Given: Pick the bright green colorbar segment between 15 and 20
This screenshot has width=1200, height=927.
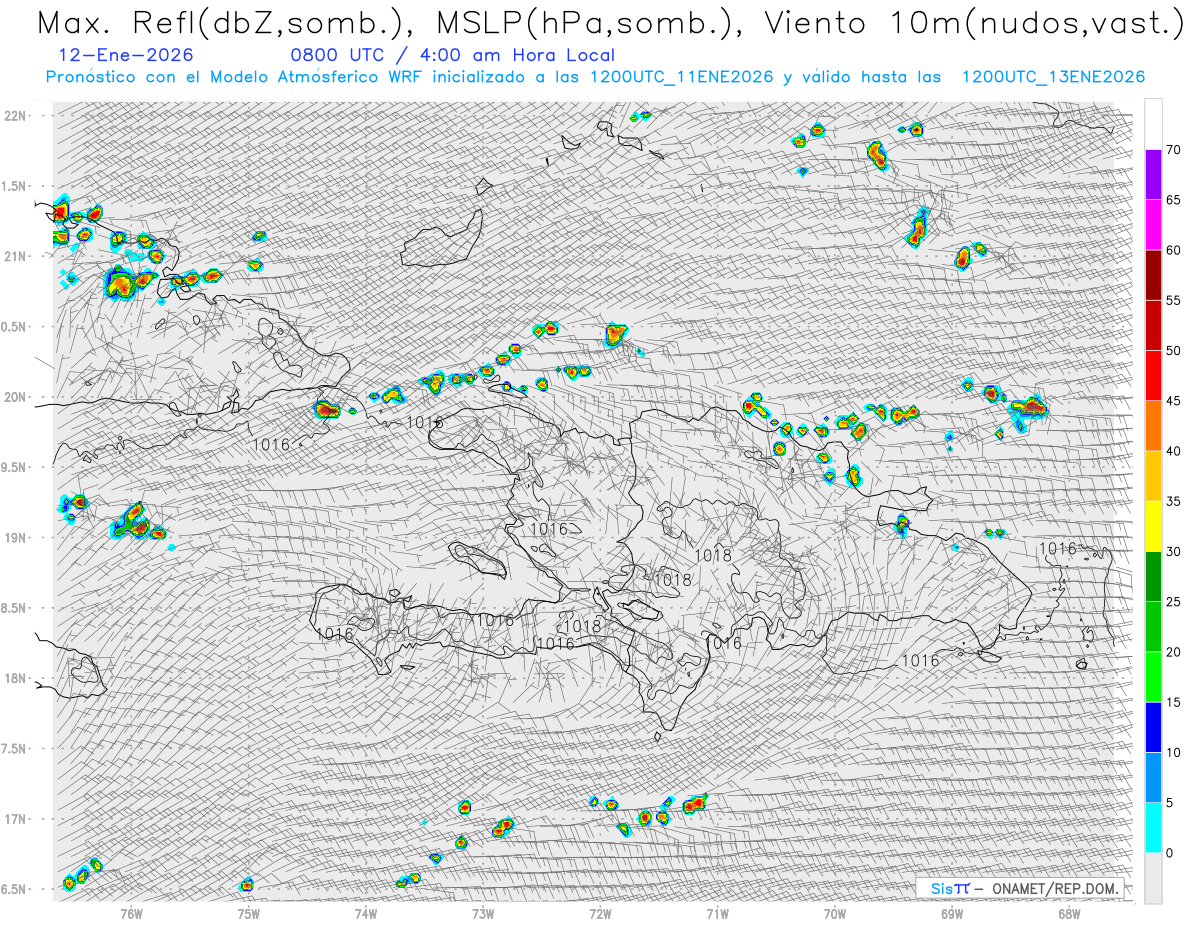Looking at the screenshot, I should 1153,677.
